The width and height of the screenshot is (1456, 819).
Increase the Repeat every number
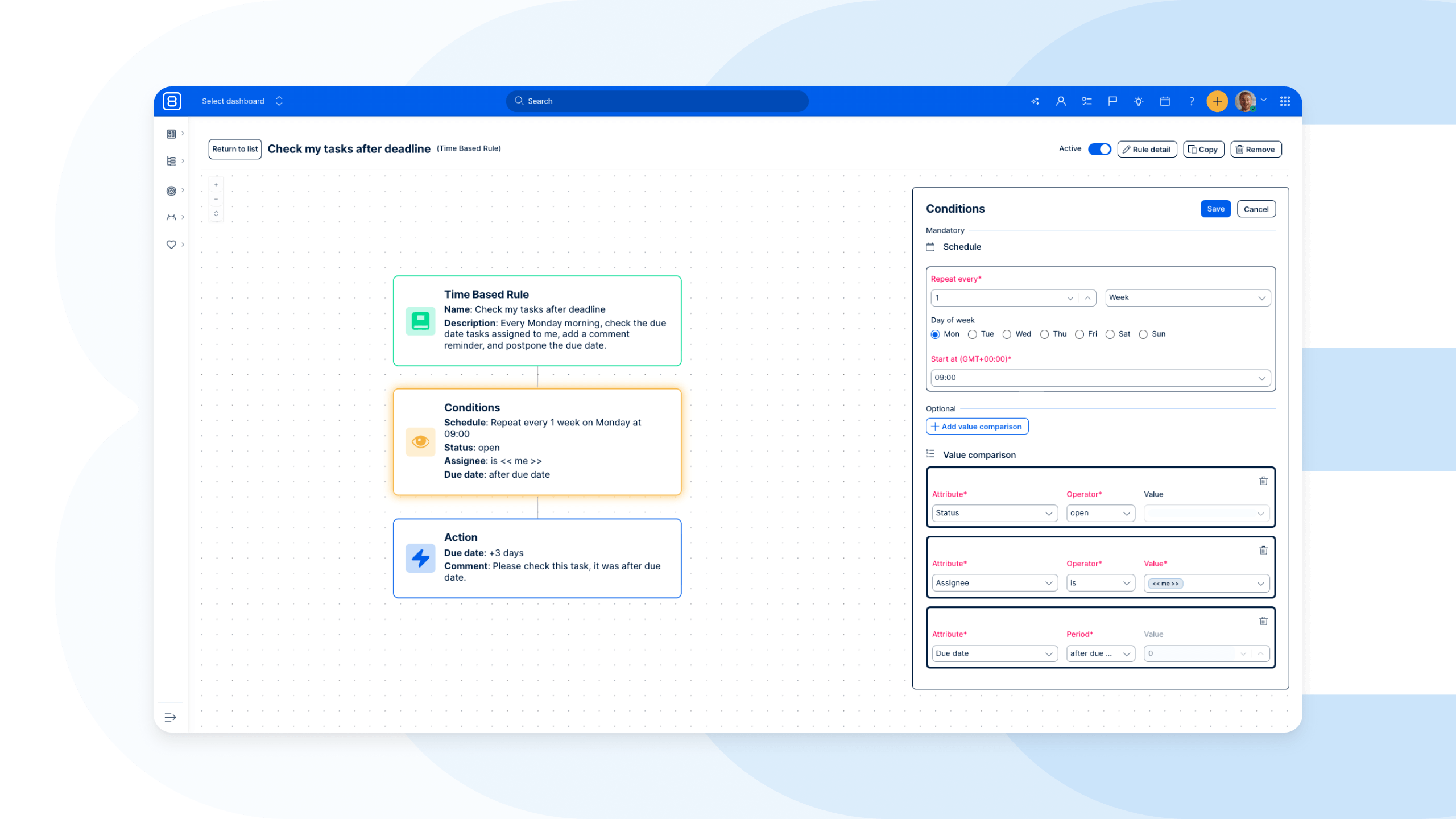(1087, 298)
